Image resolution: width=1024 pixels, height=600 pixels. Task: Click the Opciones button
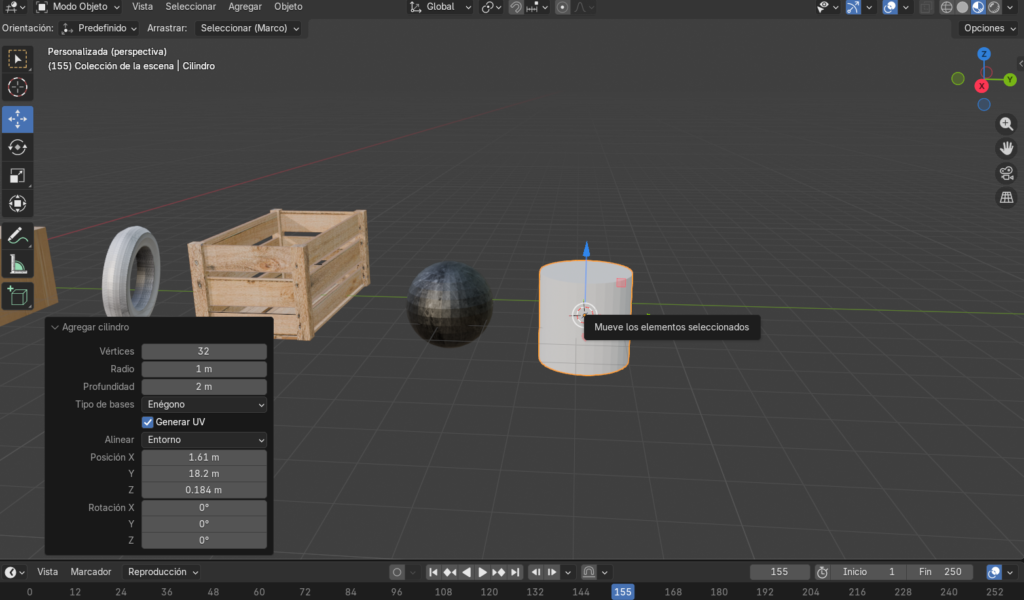click(x=989, y=28)
